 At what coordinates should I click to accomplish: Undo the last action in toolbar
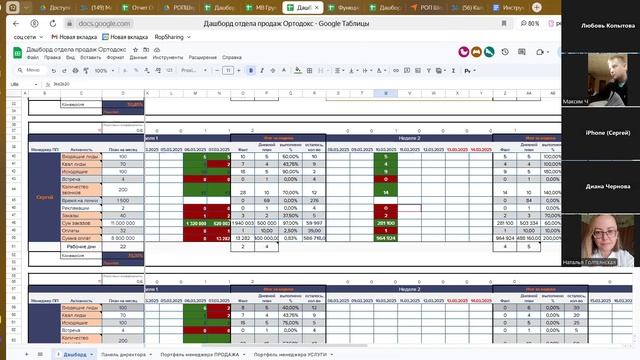point(53,71)
